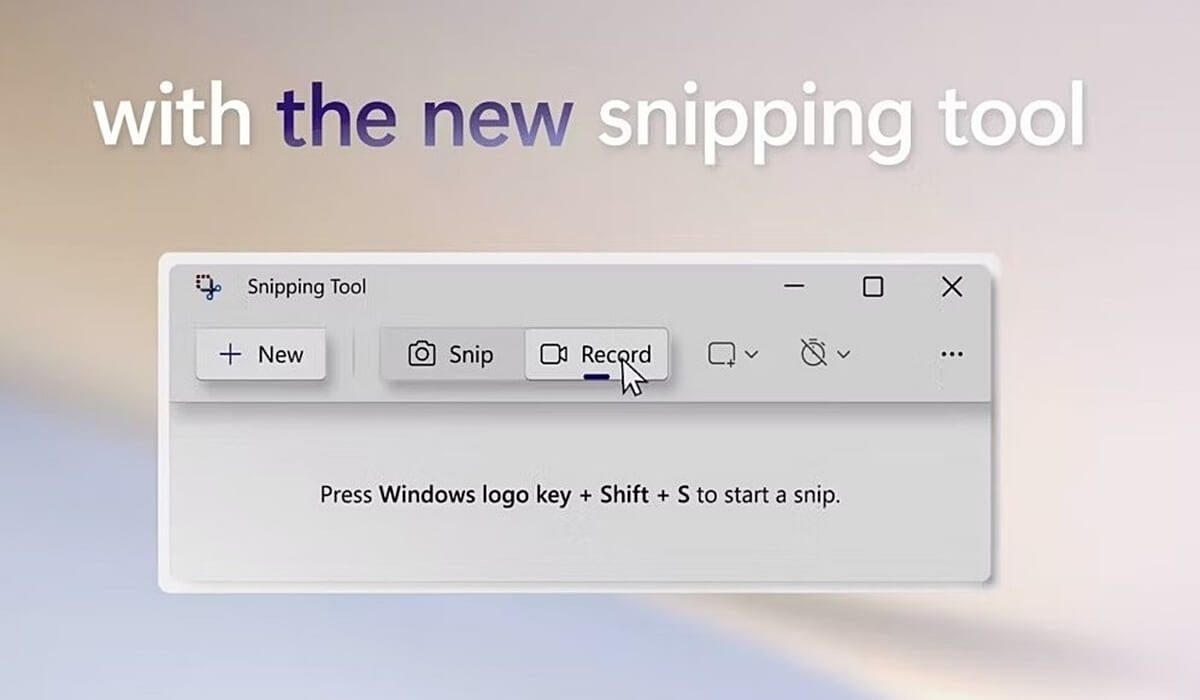Screen dimensions: 1200x700
Task: Click the plus icon on New button
Action: coord(230,354)
